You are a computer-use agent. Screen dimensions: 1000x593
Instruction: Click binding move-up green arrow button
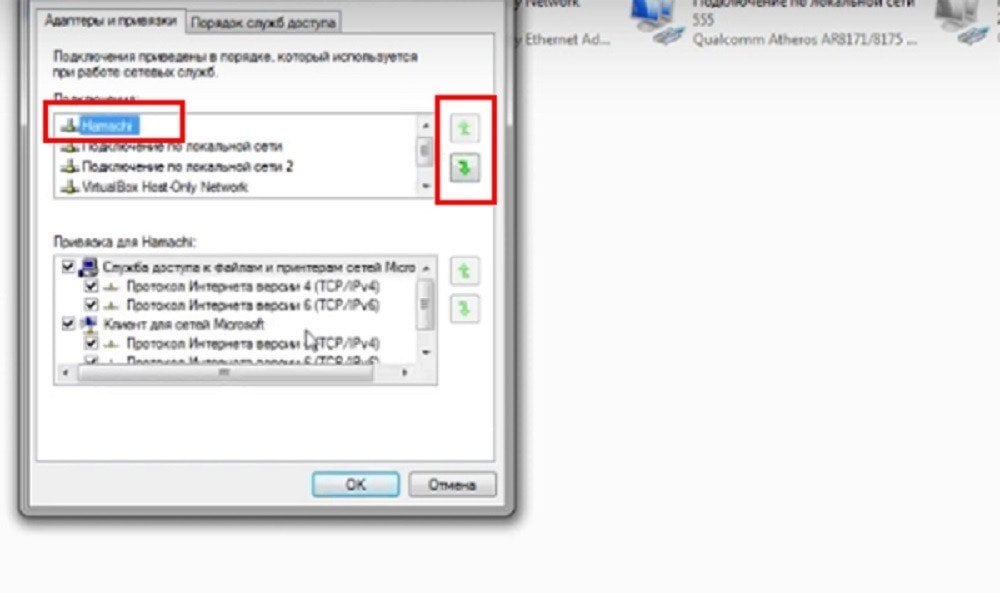(x=464, y=272)
